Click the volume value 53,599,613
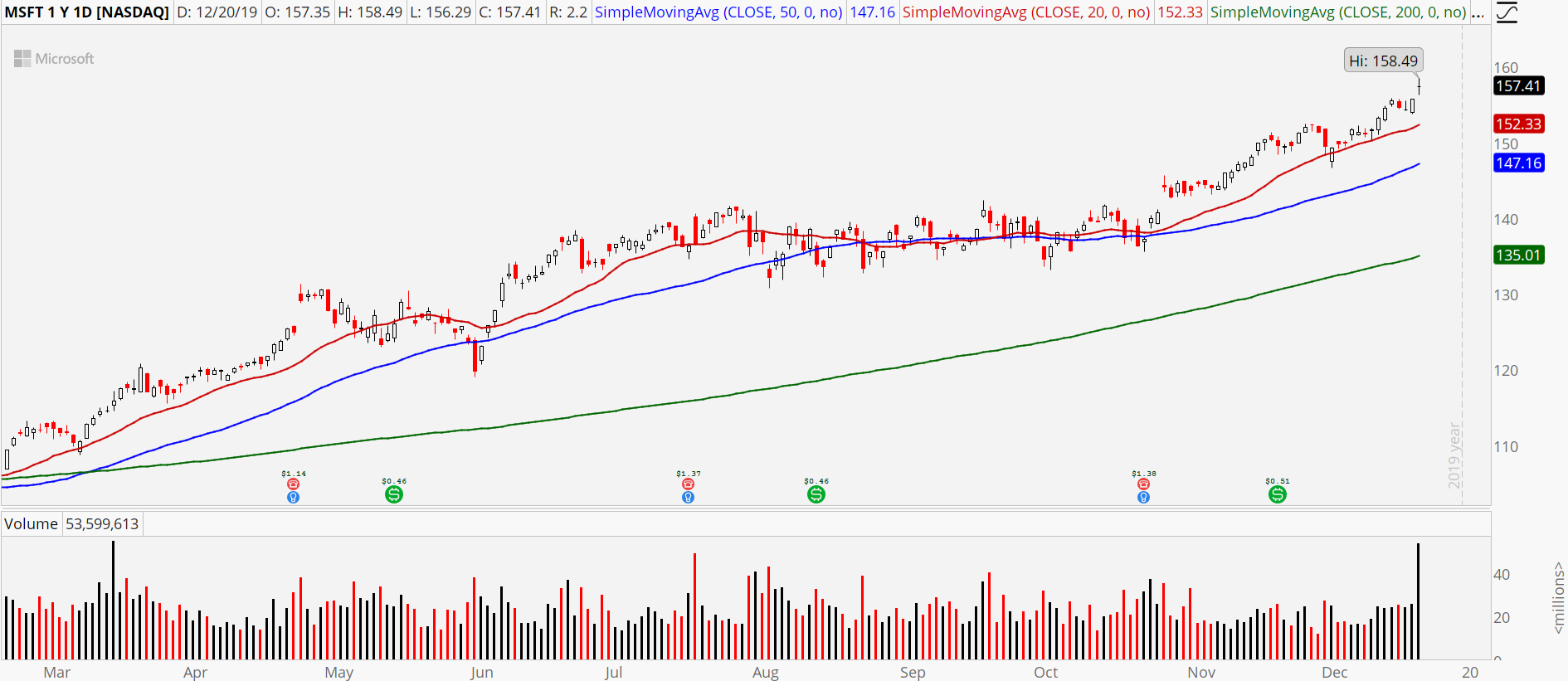 [102, 524]
